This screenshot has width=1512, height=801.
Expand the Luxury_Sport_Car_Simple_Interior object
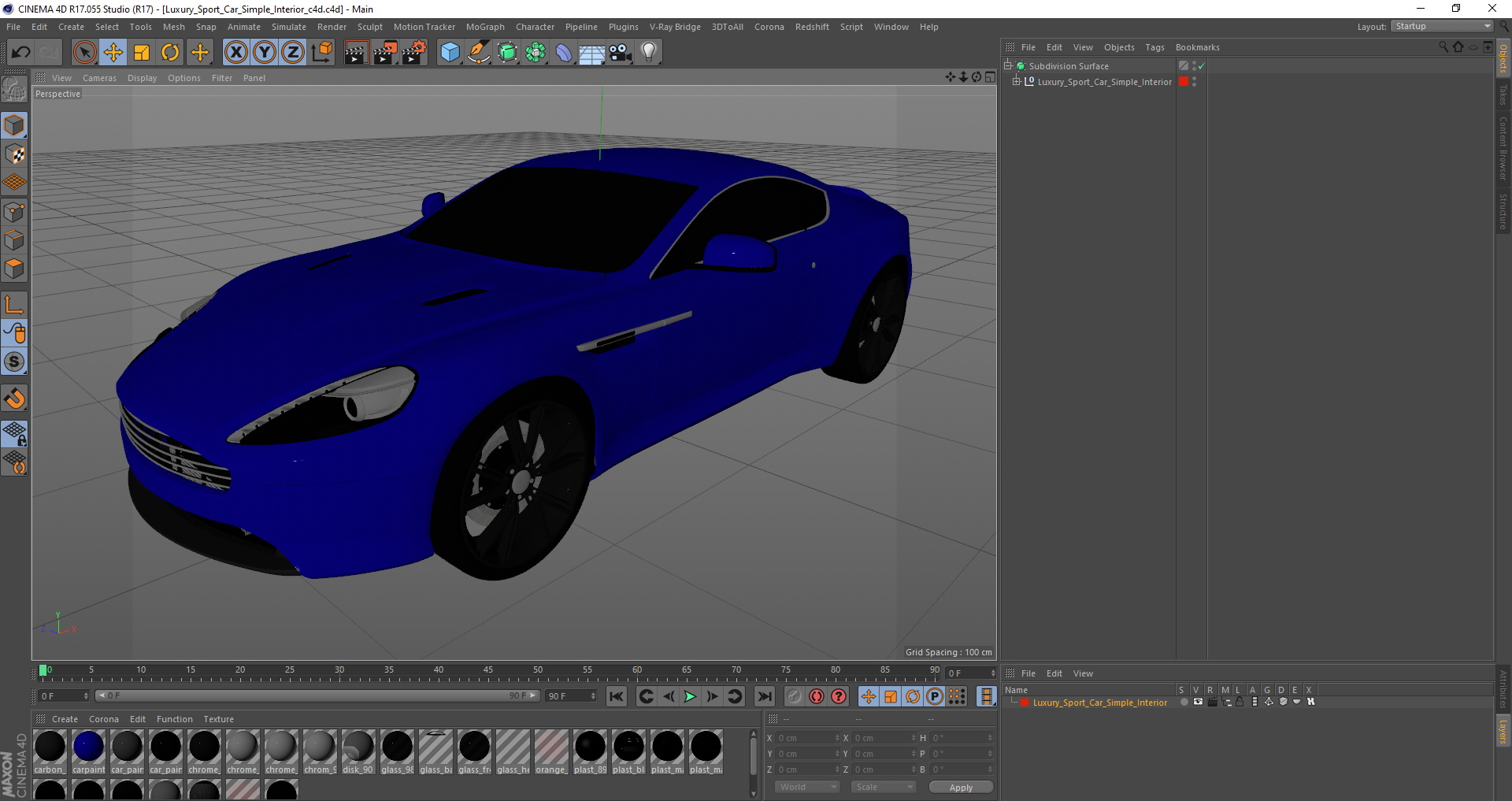[1016, 81]
